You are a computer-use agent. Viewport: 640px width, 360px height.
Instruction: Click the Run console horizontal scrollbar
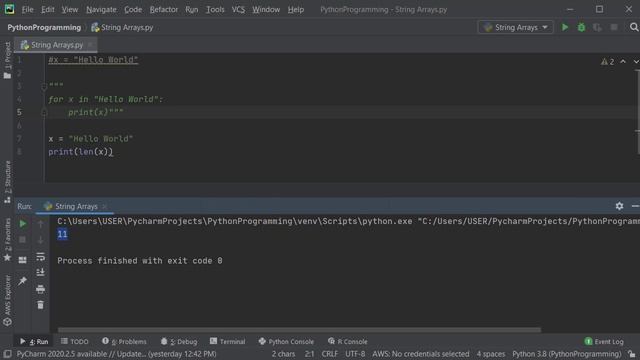coord(299,330)
